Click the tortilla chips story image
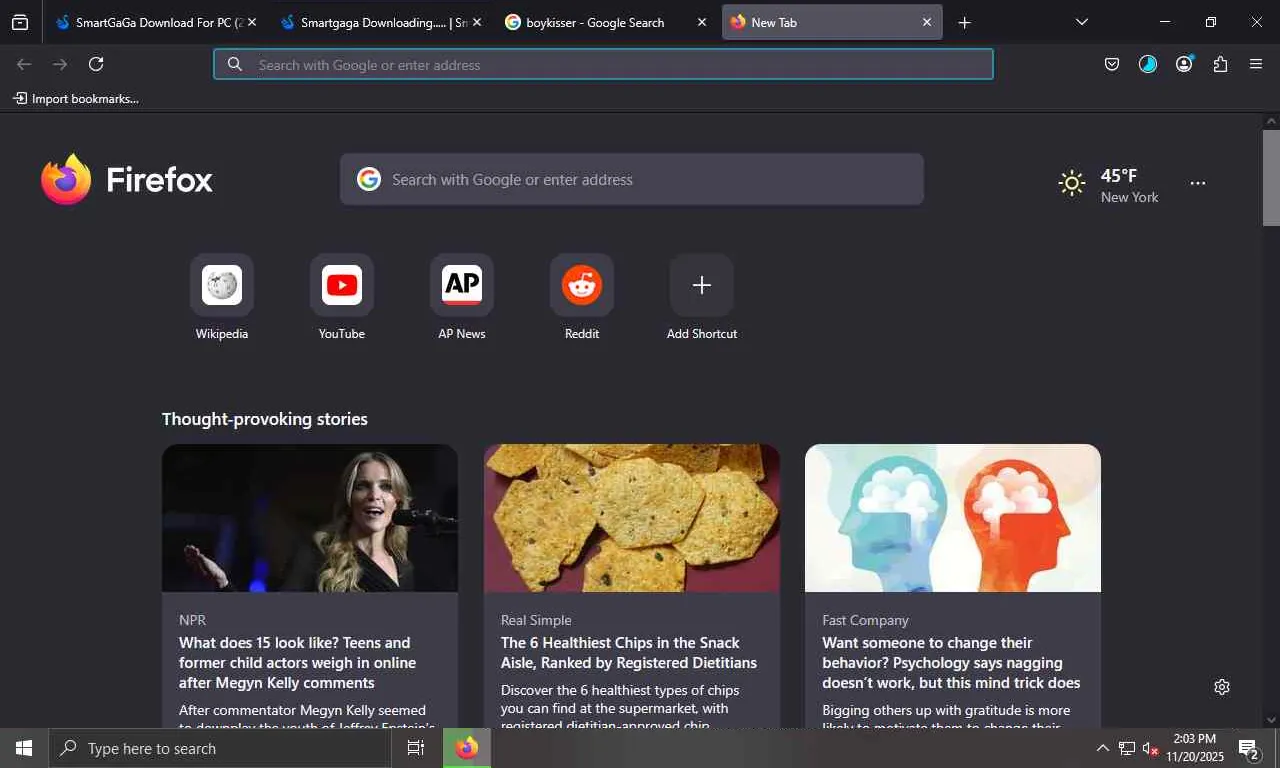Image resolution: width=1280 pixels, height=768 pixels. click(x=632, y=518)
